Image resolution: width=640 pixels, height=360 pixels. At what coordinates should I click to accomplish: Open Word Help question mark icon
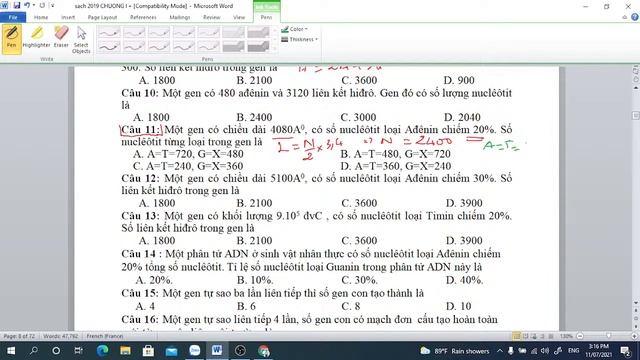tap(635, 17)
